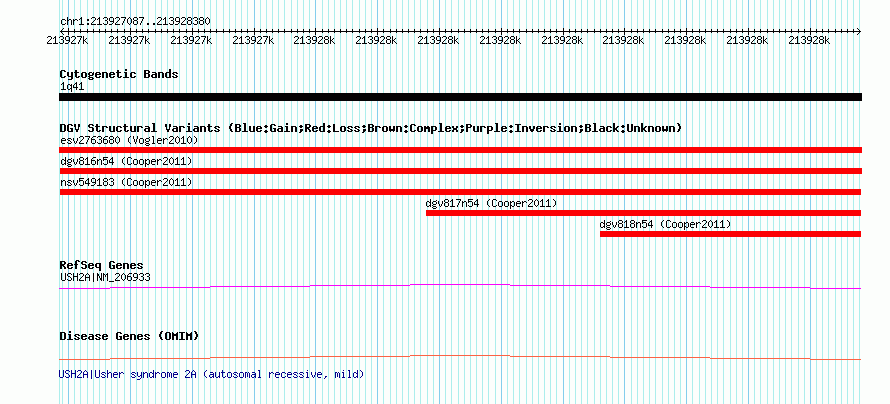Open the USH2A|NM_206933 gene label
890x404 pixels.
pyautogui.click(x=105, y=277)
